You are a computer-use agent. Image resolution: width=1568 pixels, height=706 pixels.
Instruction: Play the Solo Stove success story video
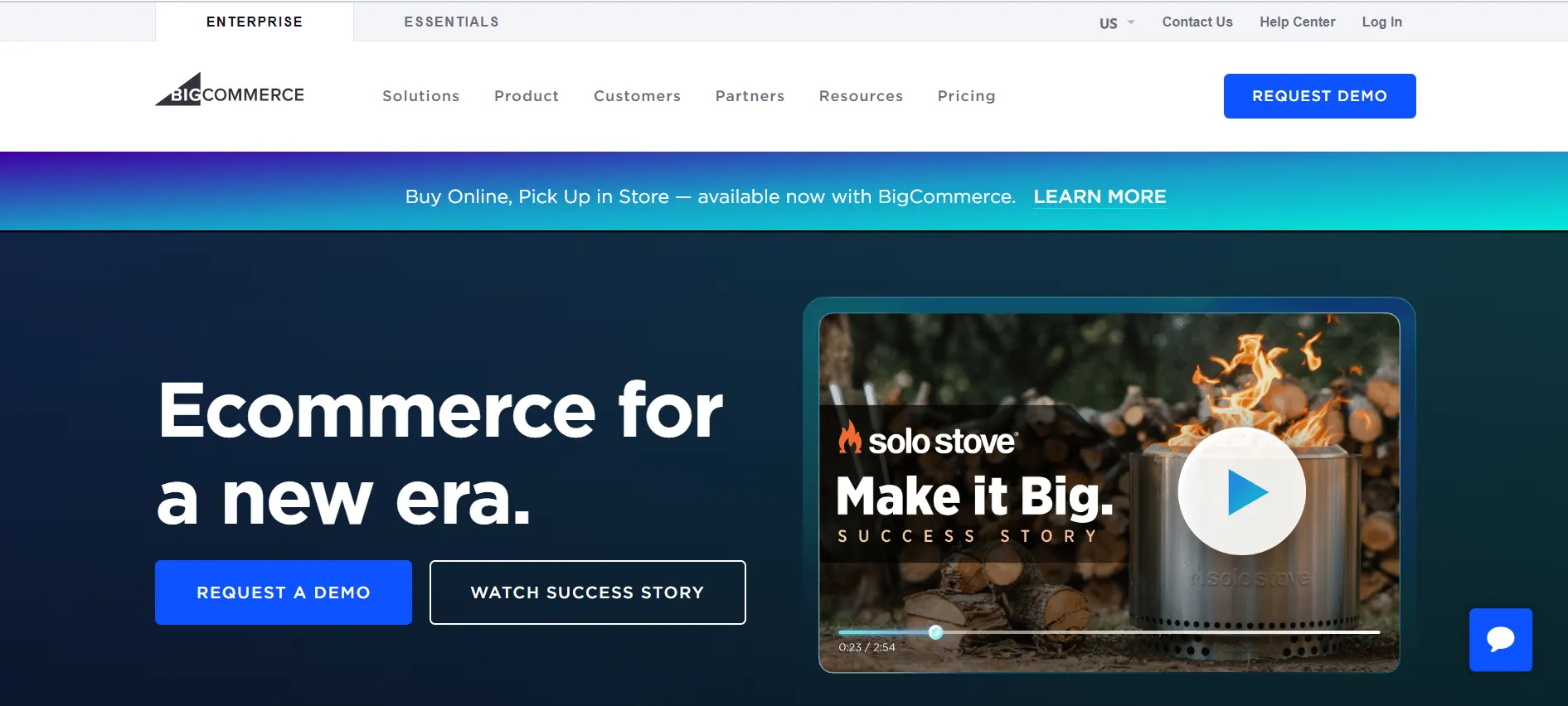(x=1241, y=491)
